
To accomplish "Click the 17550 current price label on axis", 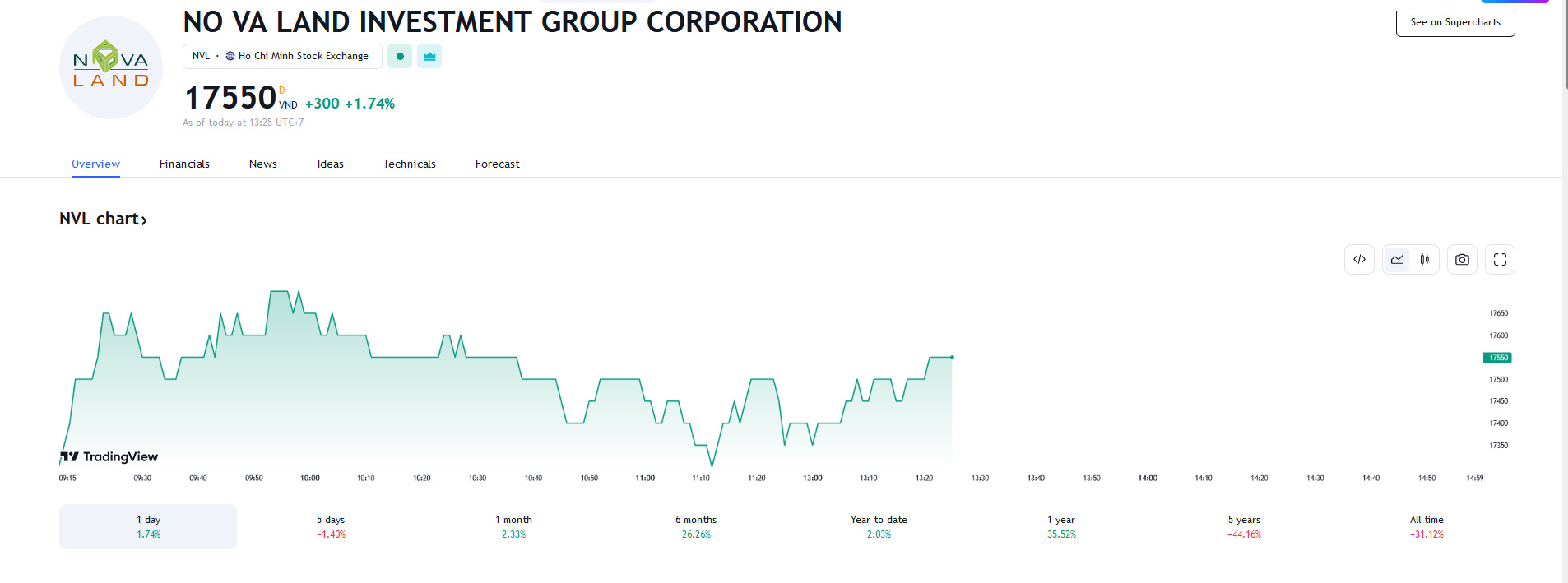I will (1497, 358).
